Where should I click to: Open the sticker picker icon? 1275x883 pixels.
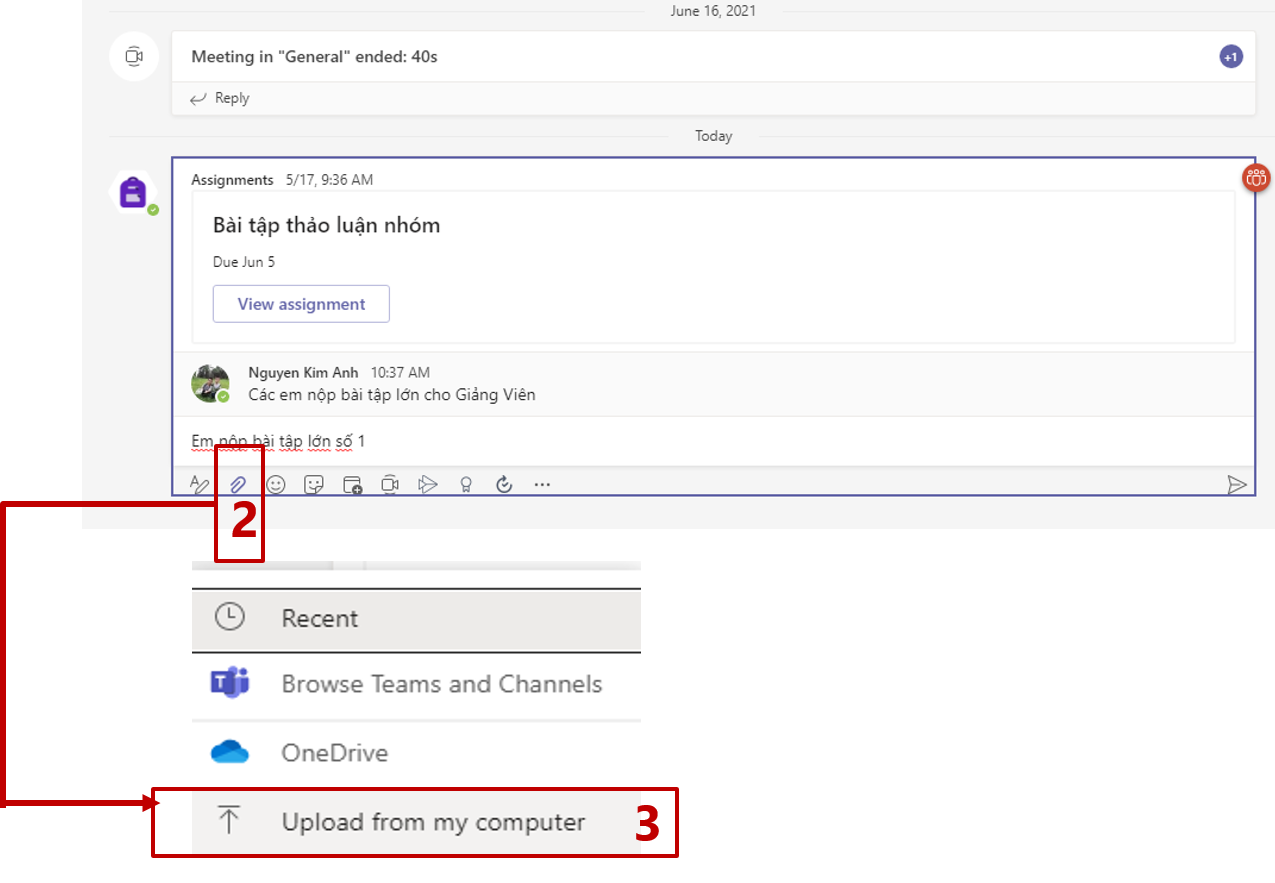coord(314,485)
